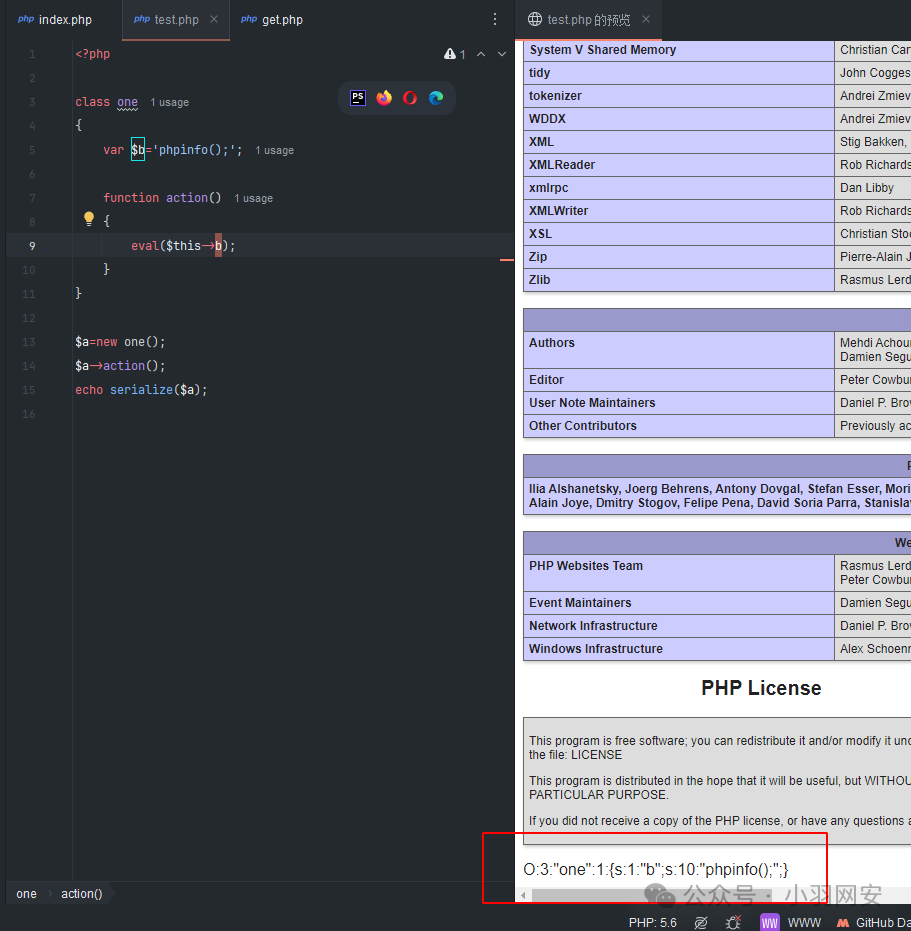This screenshot has height=931, width=911.
Task: Click 'Network Infrastructure' cell
Action: [x=679, y=626]
